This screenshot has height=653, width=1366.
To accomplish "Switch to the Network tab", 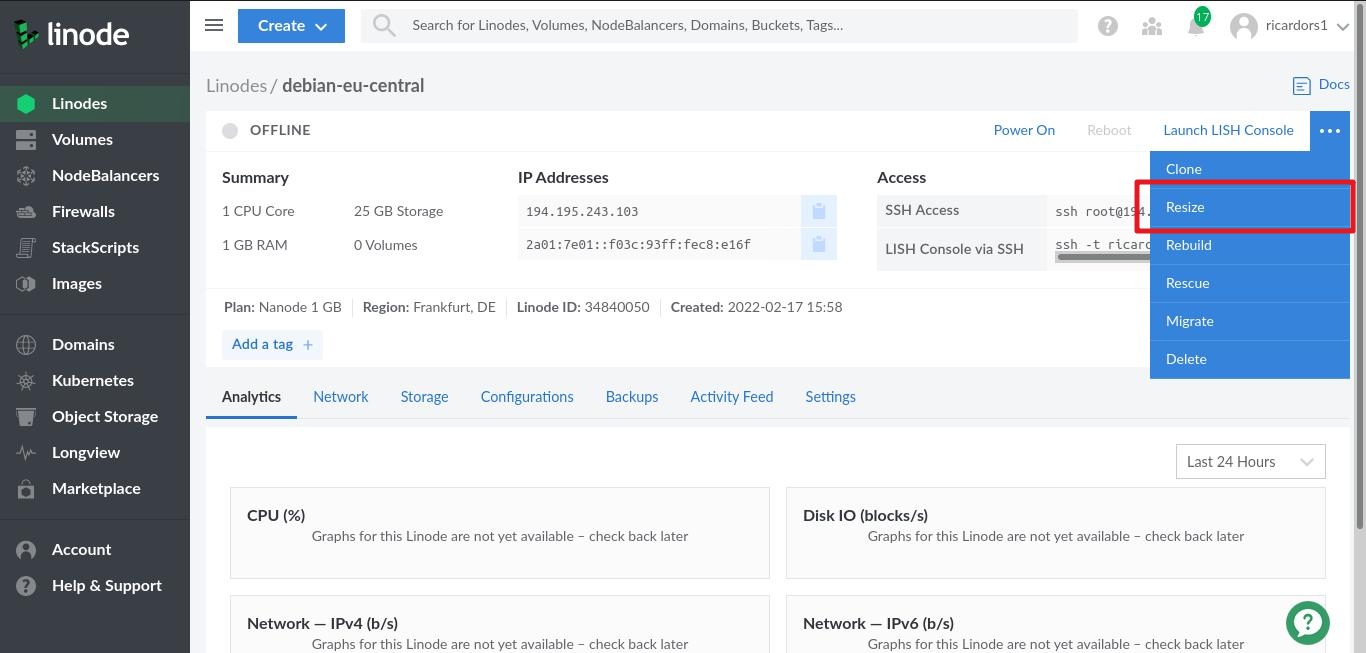I will pos(341,397).
